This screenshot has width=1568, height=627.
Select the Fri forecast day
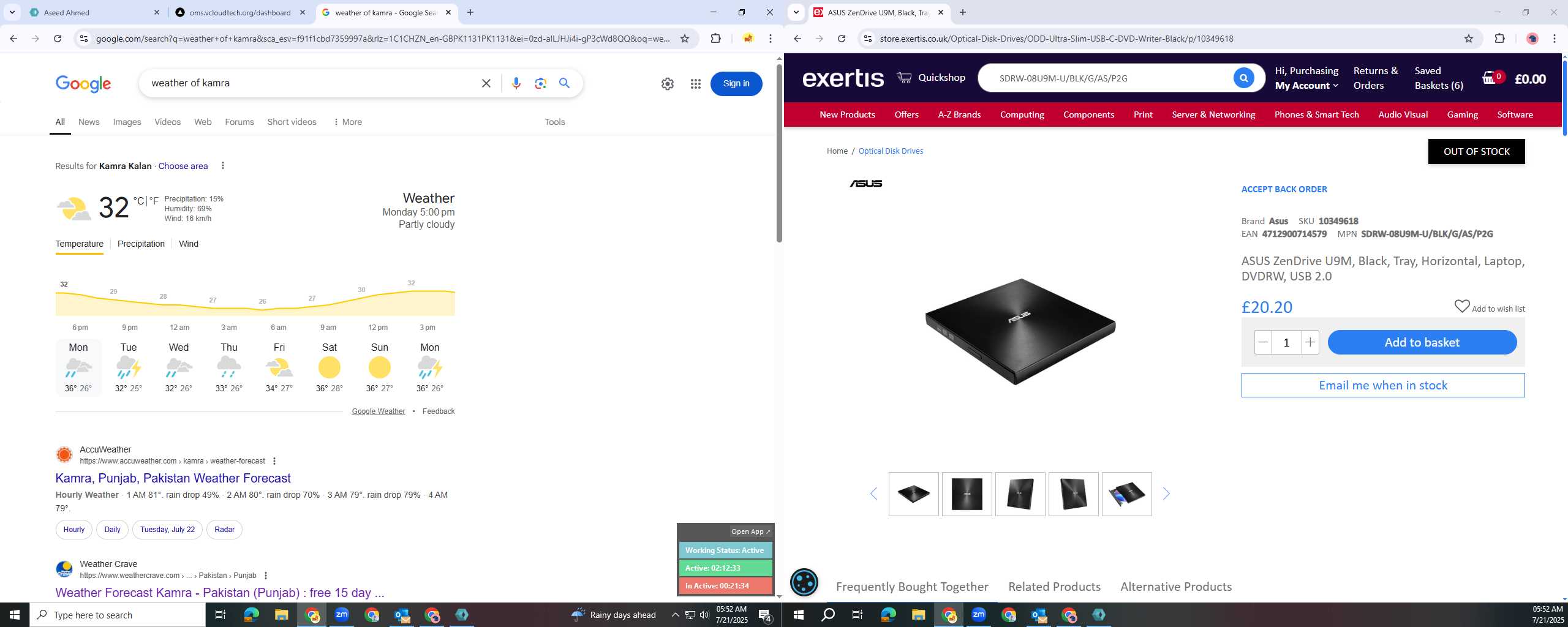tap(279, 367)
